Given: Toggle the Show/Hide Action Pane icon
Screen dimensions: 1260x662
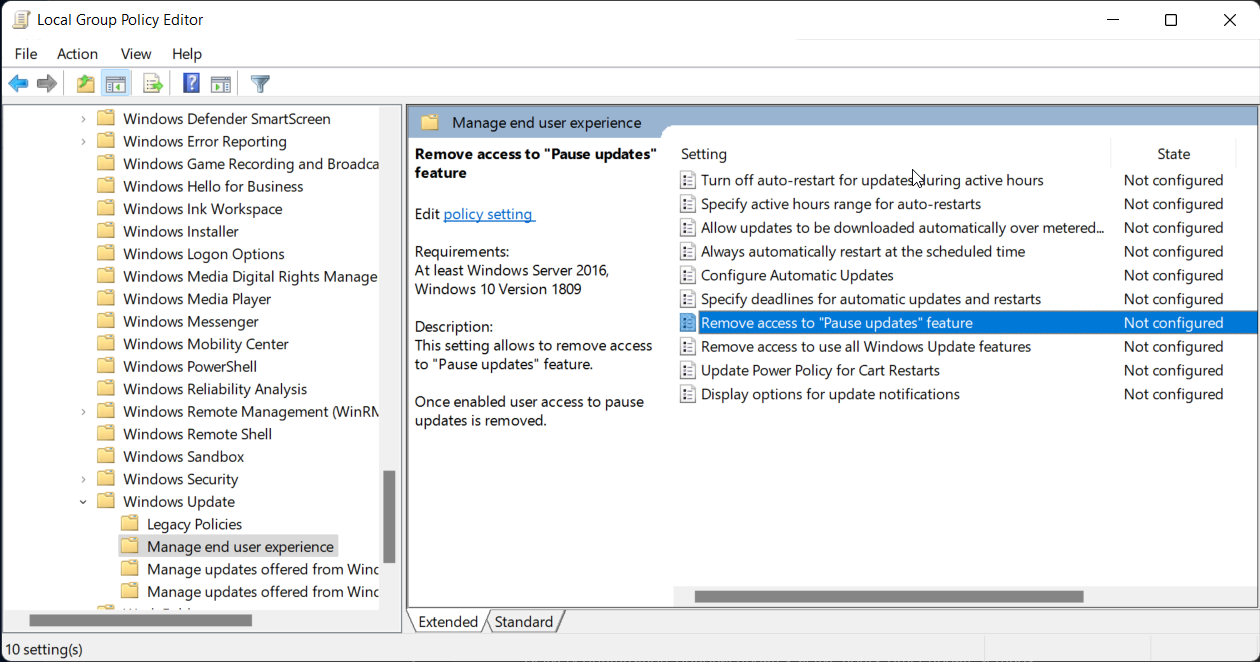Looking at the screenshot, I should click(221, 83).
